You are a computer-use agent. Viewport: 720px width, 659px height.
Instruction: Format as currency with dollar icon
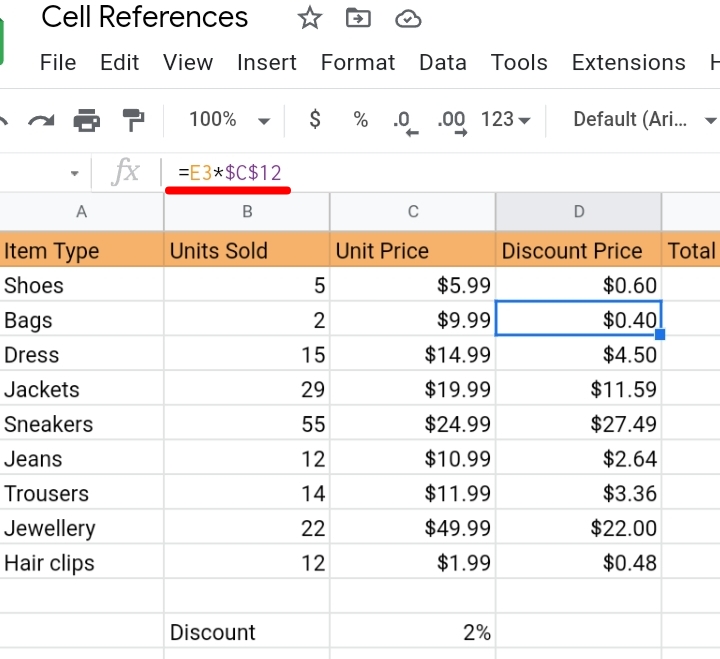(x=315, y=119)
